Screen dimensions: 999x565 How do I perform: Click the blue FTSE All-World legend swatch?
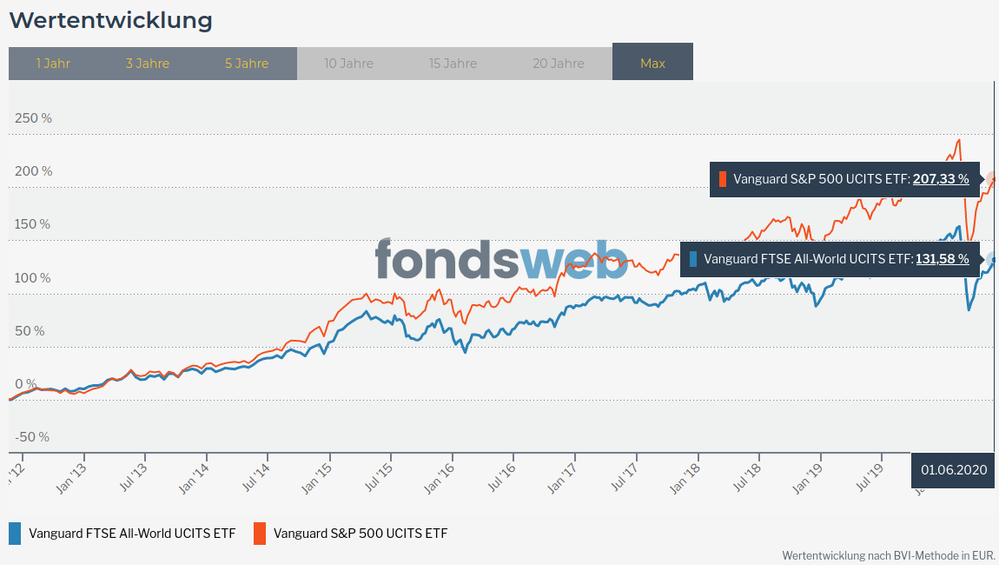(x=15, y=533)
